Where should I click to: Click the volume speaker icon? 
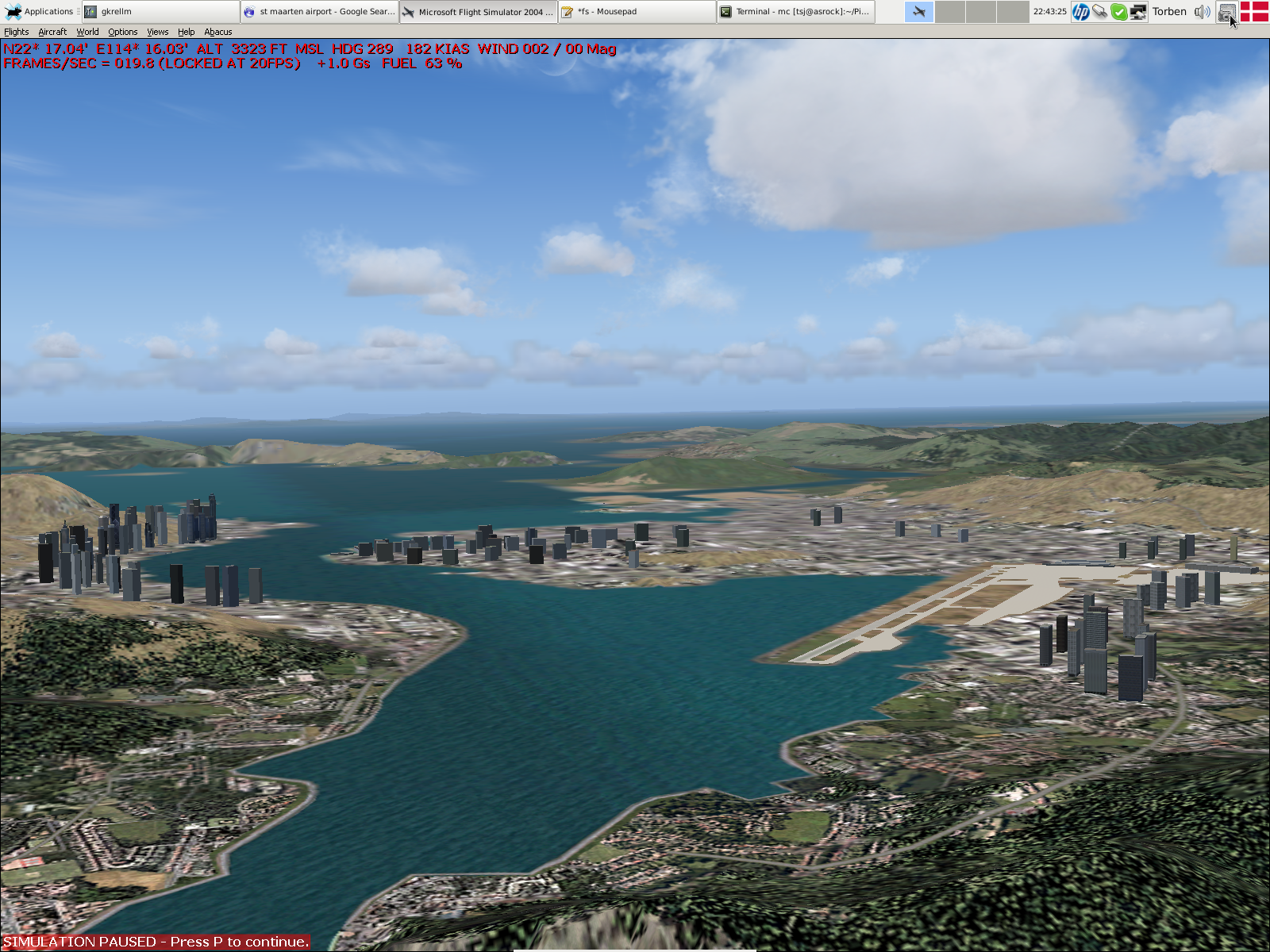pos(1202,12)
